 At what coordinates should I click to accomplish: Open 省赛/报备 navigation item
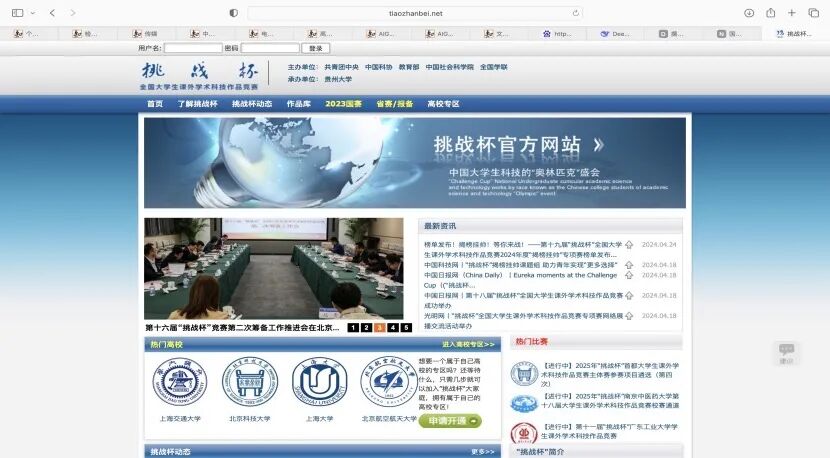394,104
